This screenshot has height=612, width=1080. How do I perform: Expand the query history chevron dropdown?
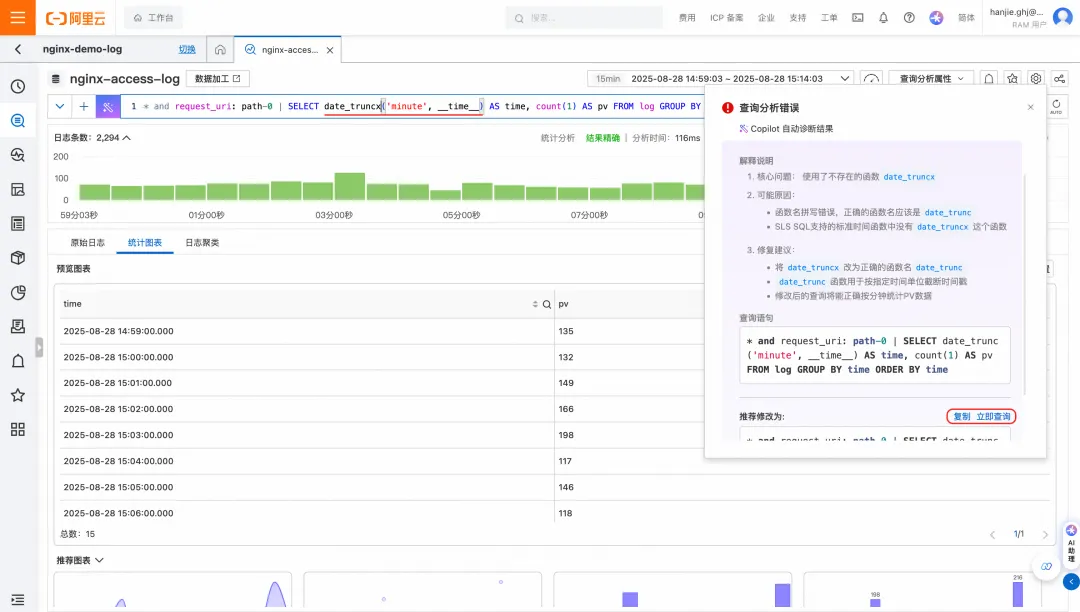point(60,107)
